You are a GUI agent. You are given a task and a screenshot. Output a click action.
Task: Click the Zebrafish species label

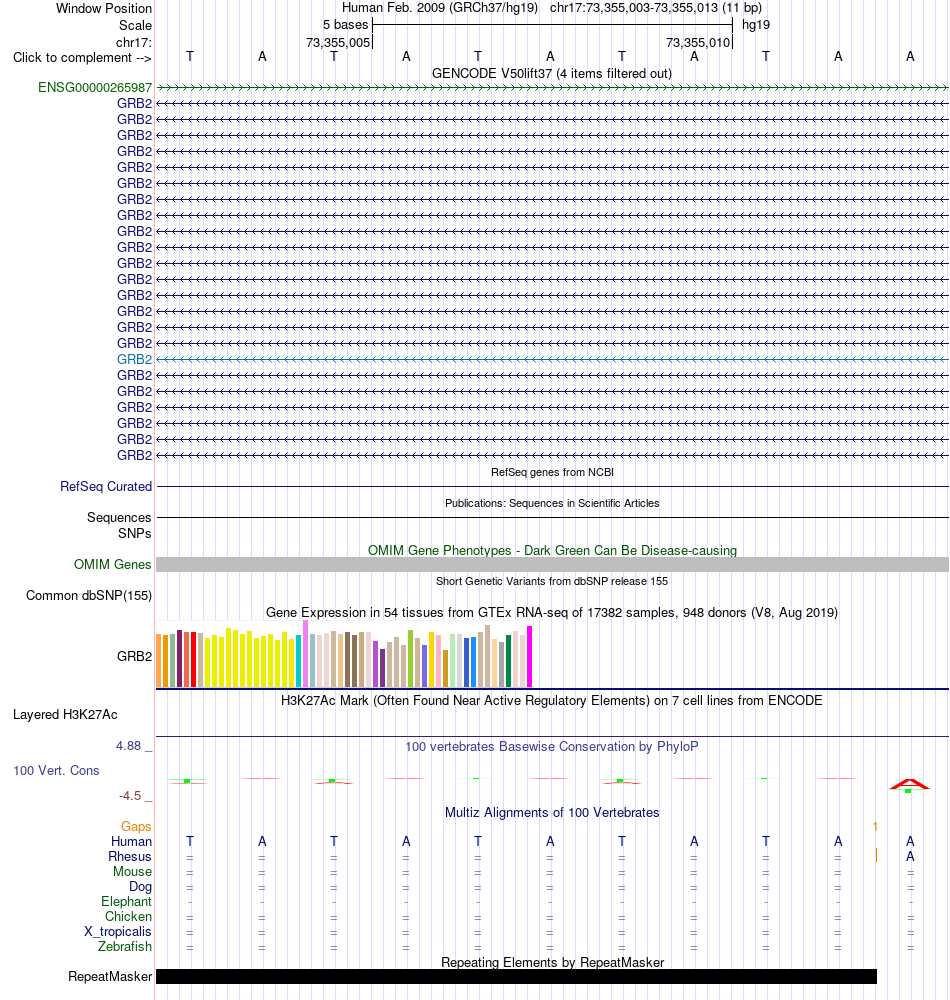point(125,946)
